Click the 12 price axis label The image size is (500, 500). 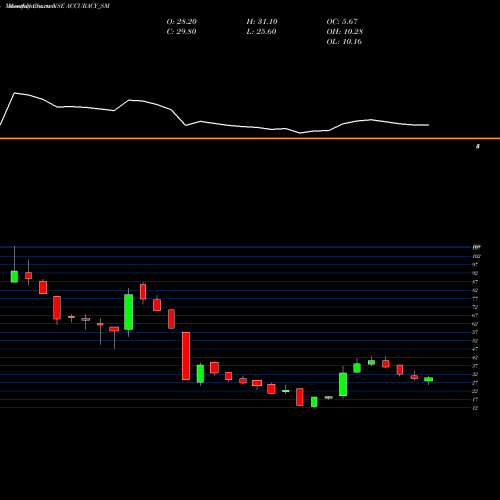(475, 408)
